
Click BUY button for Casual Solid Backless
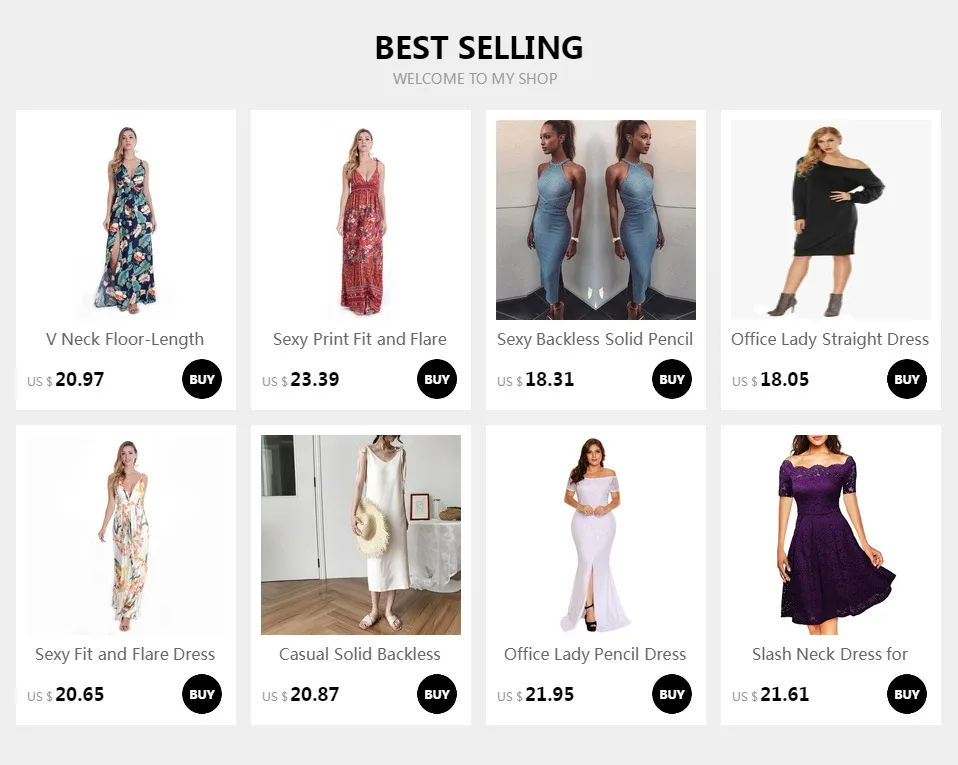click(x=437, y=694)
